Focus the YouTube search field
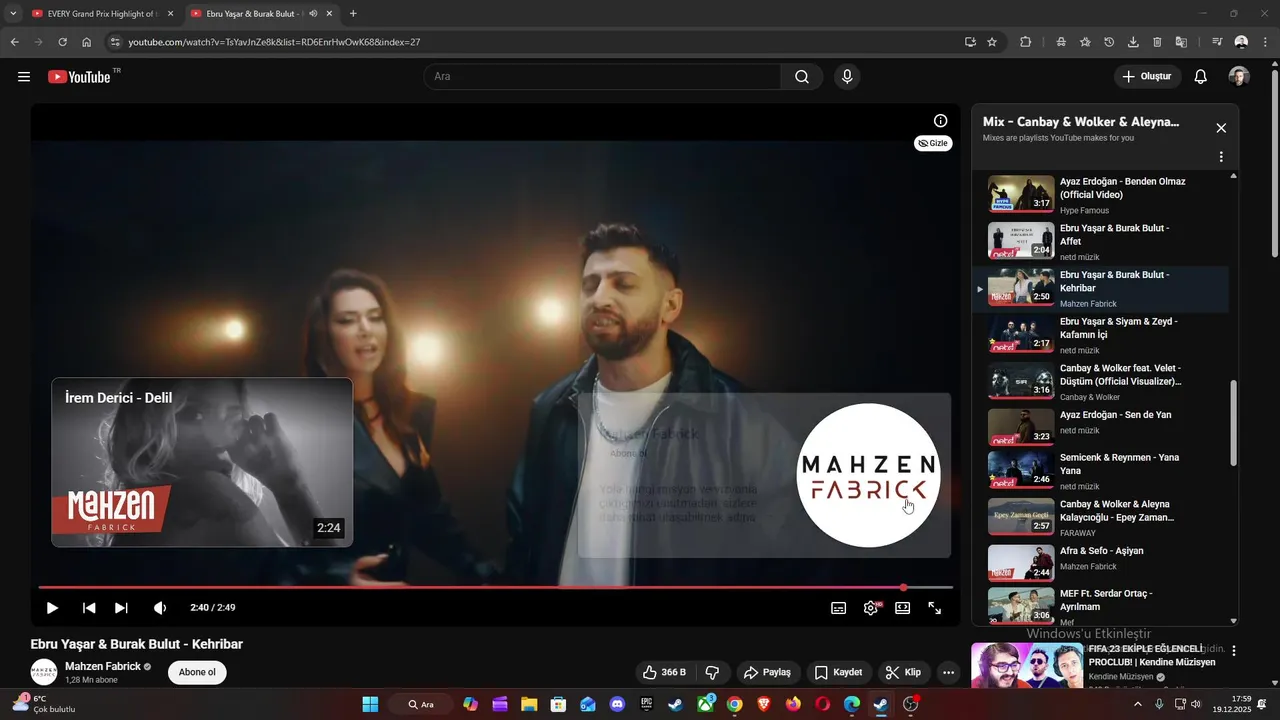Screen dimensions: 1280x720 pyautogui.click(x=602, y=77)
